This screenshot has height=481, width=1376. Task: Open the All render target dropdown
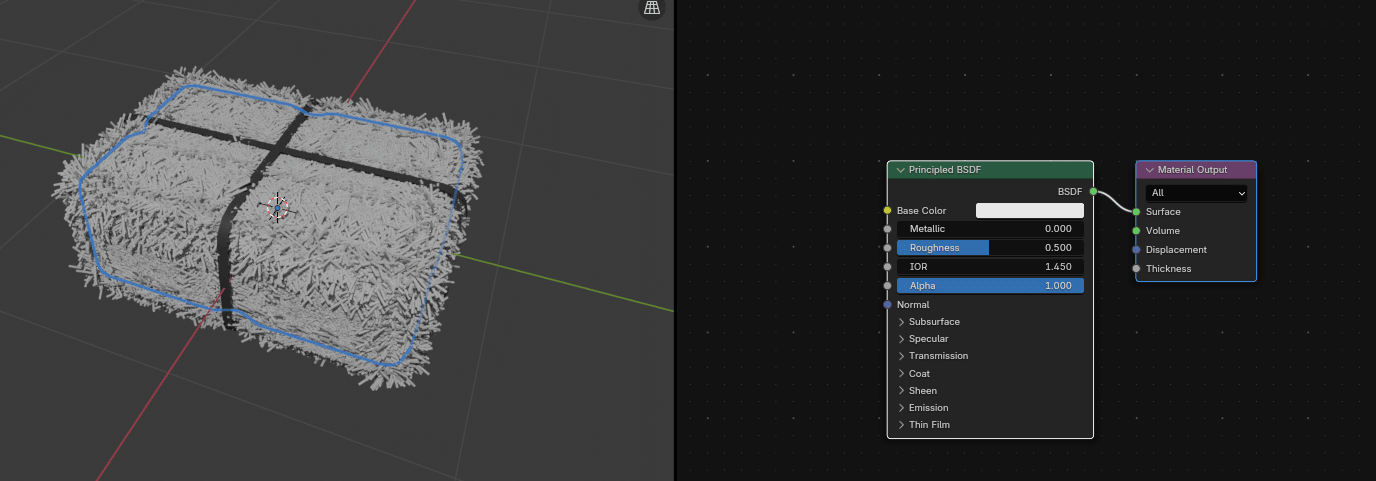[x=1197, y=193]
